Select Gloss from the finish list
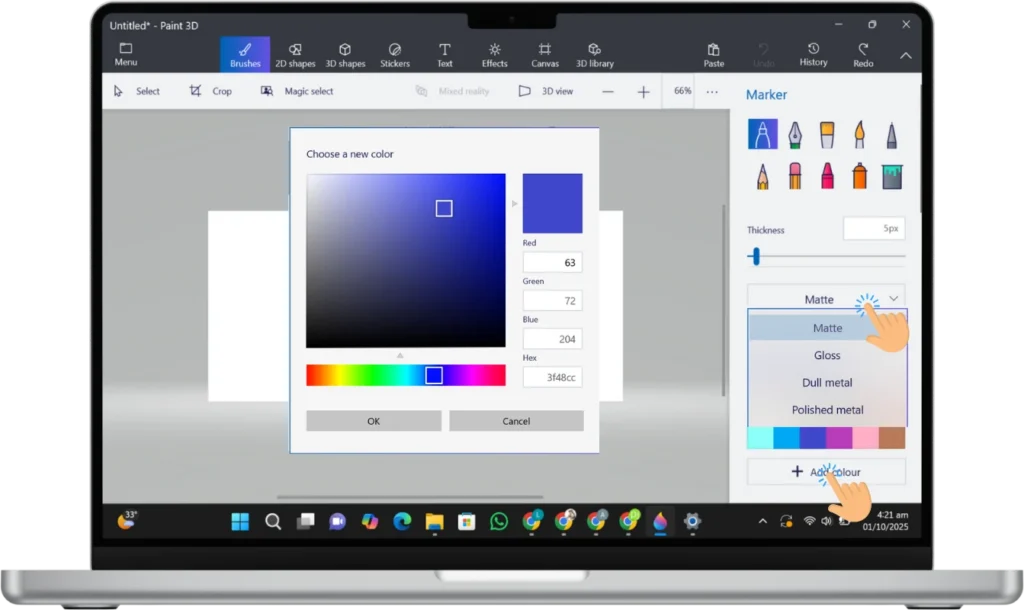This screenshot has height=610, width=1024. coord(827,355)
